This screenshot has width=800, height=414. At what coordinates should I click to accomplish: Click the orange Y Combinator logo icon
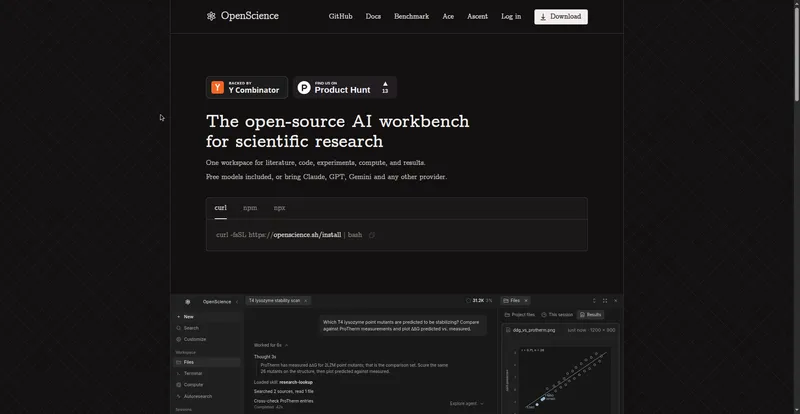[217, 87]
